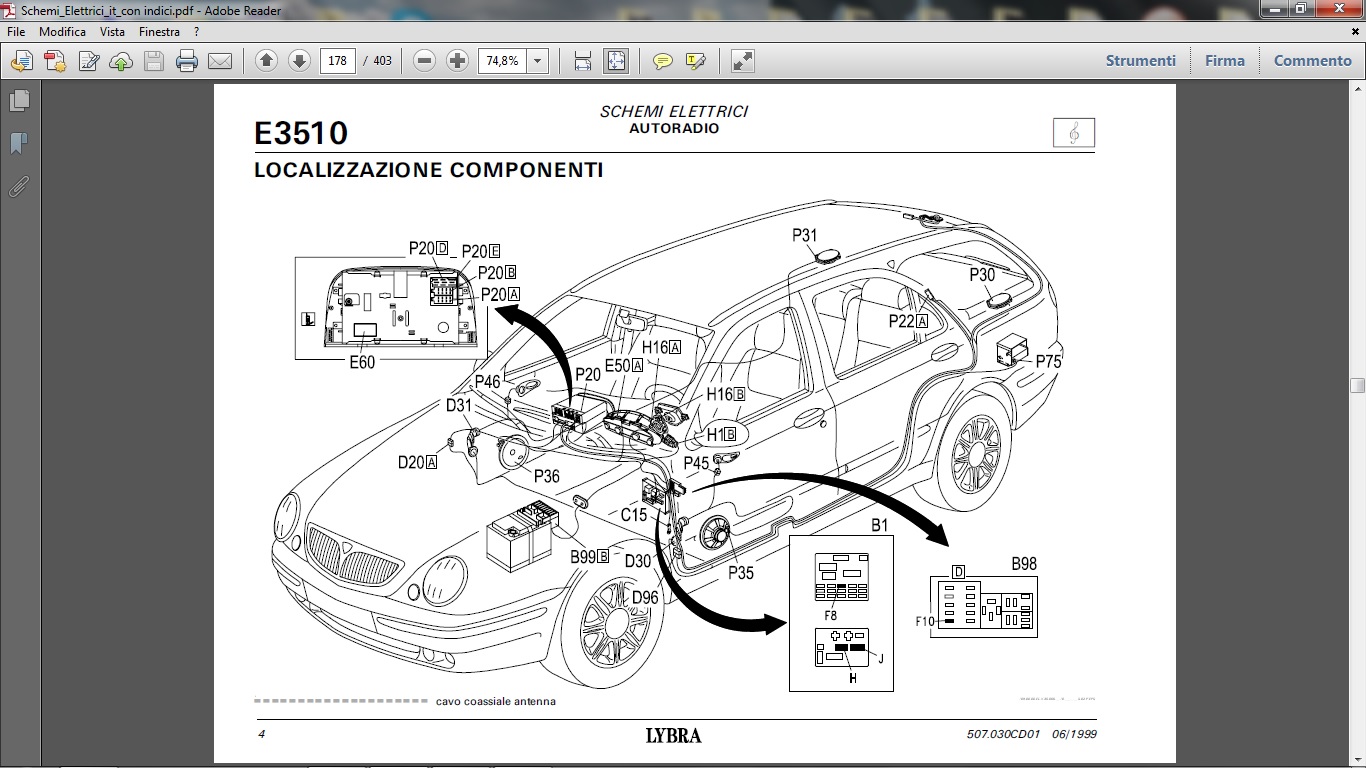Viewport: 1366px width, 768px height.
Task: Click the Save floppy disk icon
Action: pyautogui.click(x=154, y=61)
